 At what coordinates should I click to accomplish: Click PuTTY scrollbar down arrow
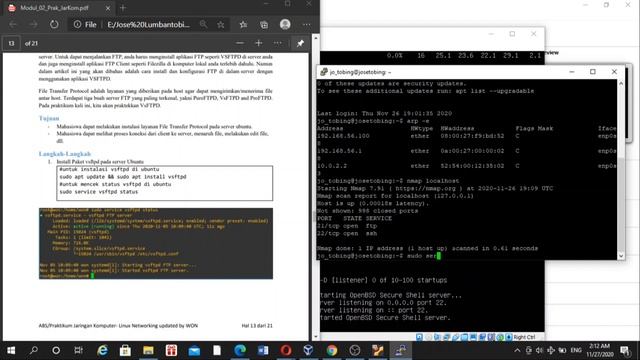point(621,256)
